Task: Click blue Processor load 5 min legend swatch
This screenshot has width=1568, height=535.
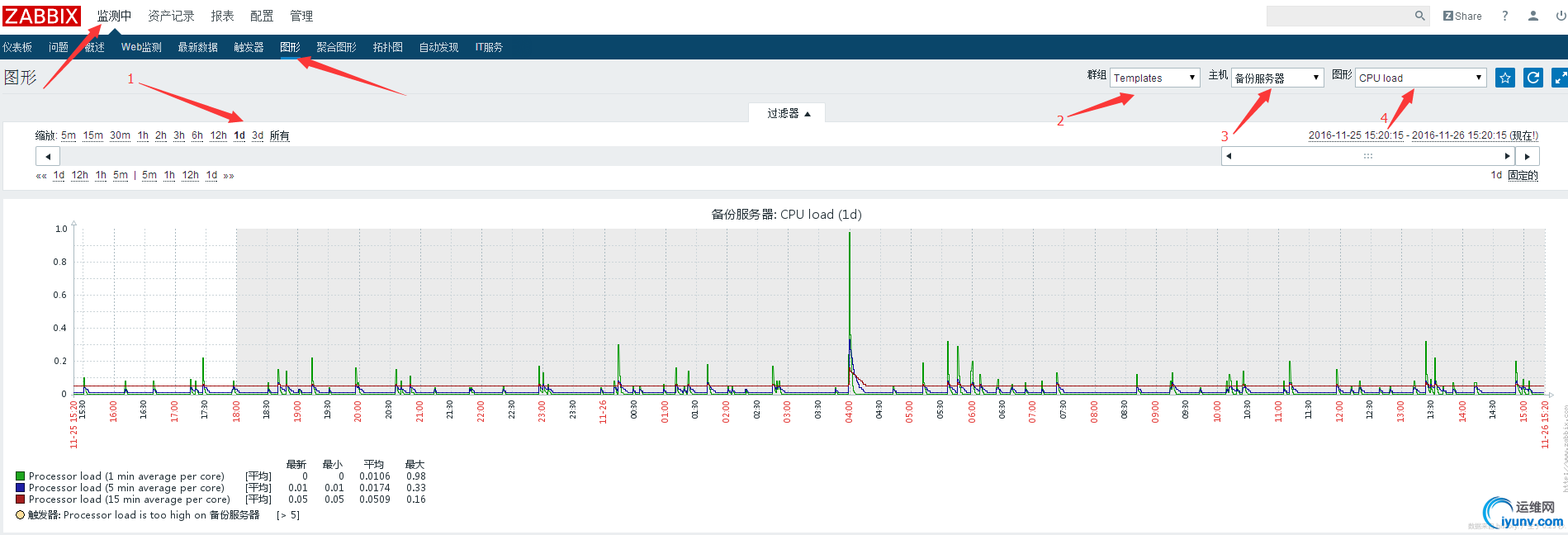Action: [20, 488]
